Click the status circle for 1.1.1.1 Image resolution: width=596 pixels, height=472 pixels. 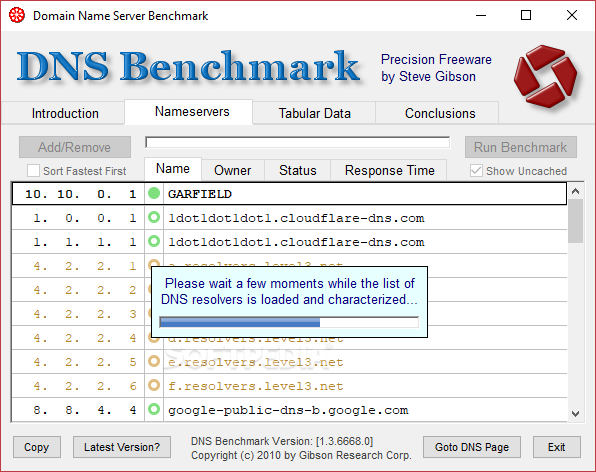(x=154, y=241)
